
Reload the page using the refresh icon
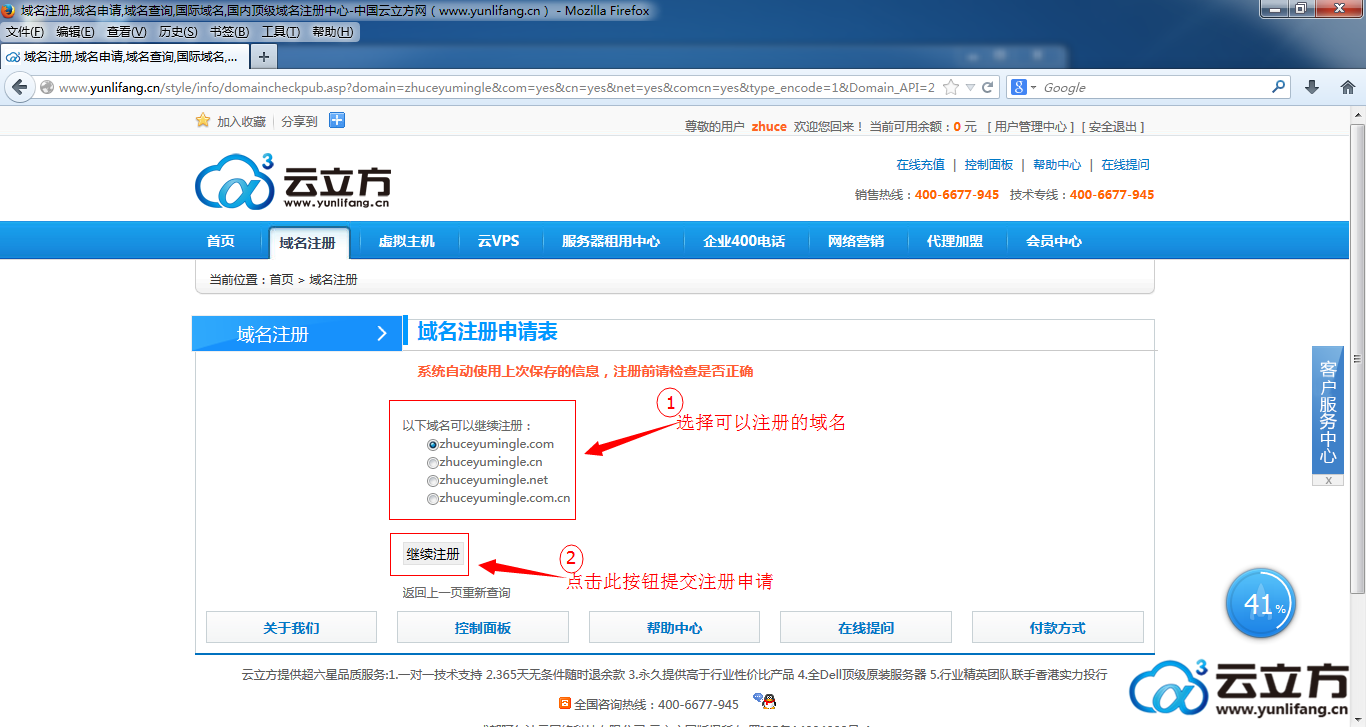987,88
